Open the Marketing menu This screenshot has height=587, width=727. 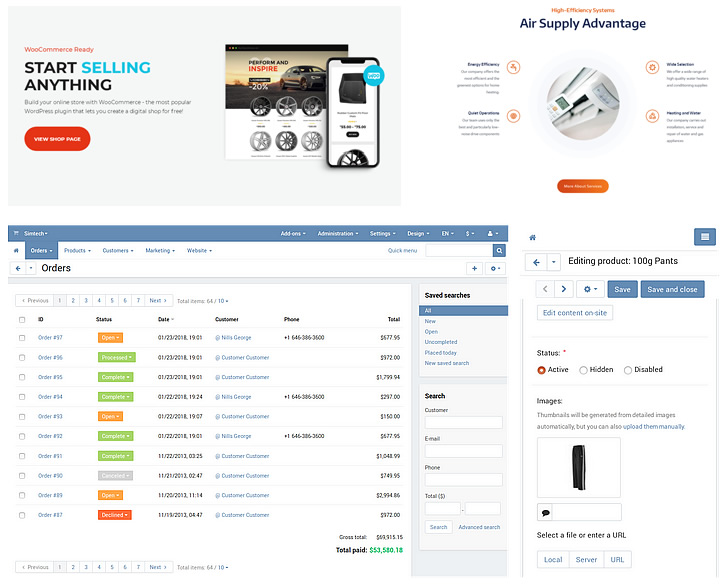click(x=159, y=251)
